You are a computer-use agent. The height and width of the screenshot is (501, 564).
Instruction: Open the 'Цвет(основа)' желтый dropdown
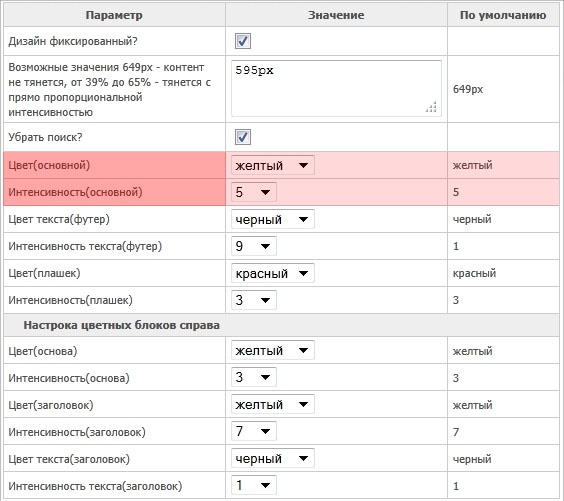(273, 350)
